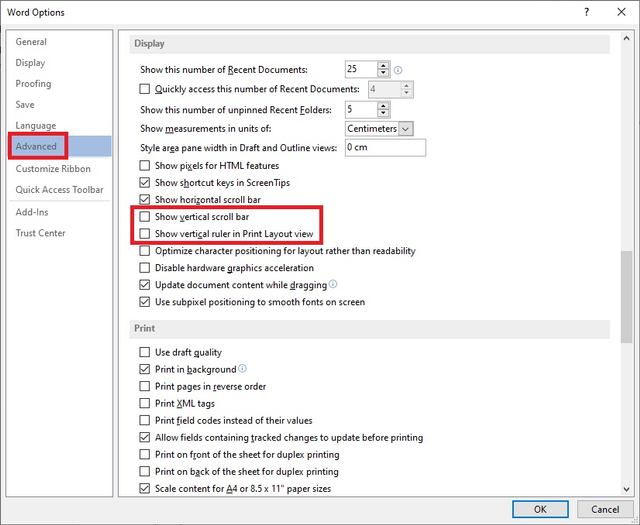Check Print XML tags

tap(144, 403)
